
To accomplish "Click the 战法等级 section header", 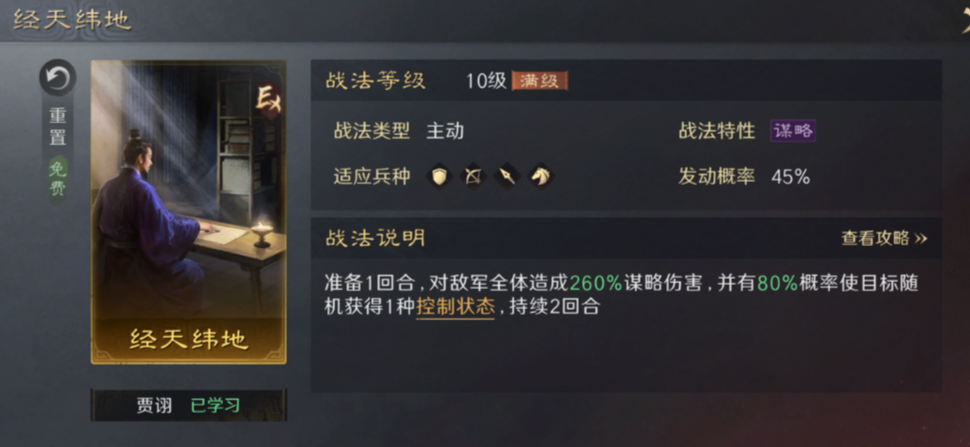I will click(x=376, y=81).
